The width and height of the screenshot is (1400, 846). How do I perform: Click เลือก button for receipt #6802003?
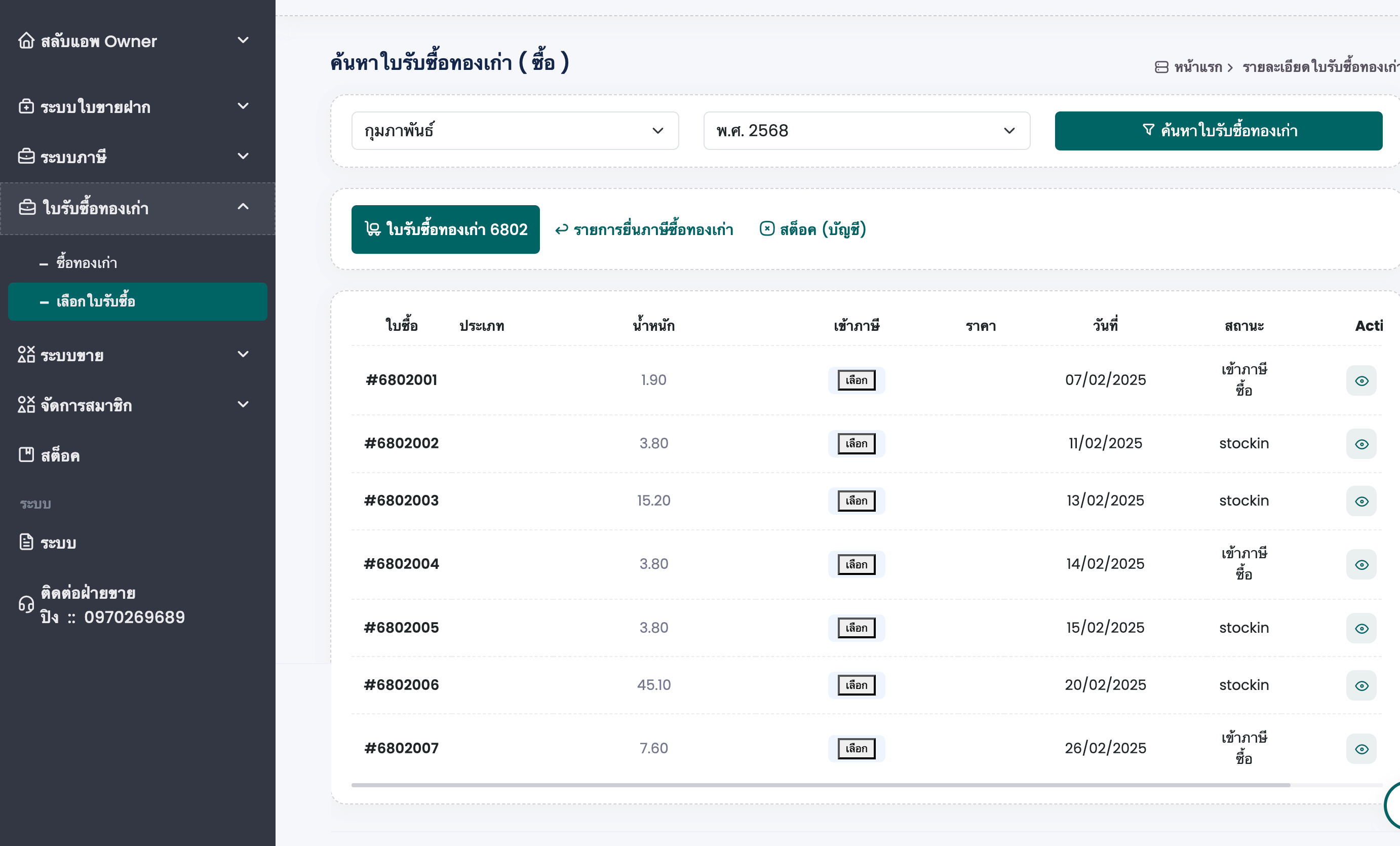tap(855, 501)
